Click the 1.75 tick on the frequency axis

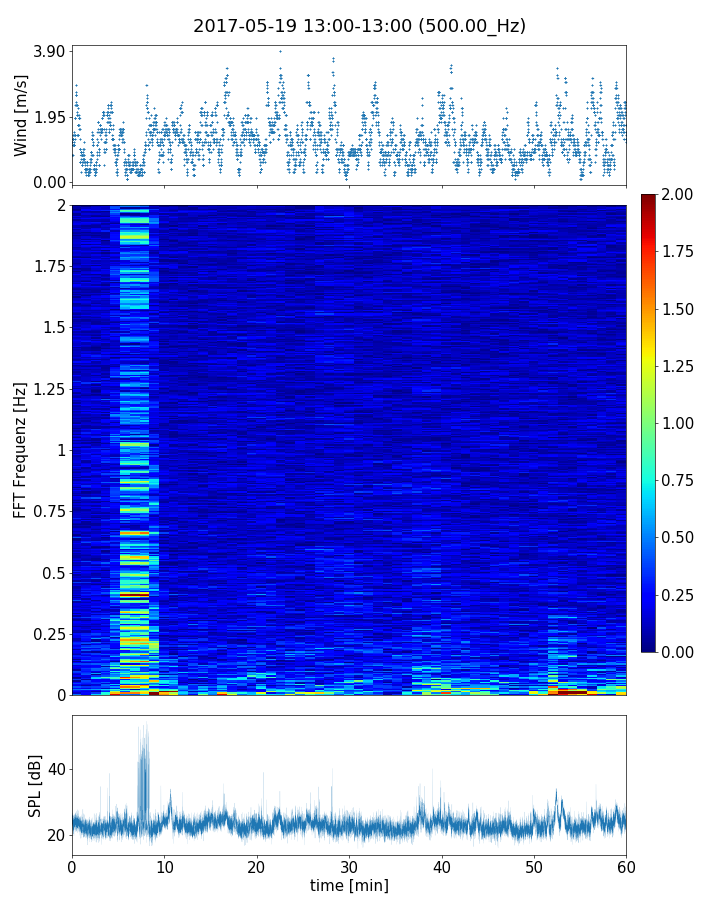click(48, 266)
